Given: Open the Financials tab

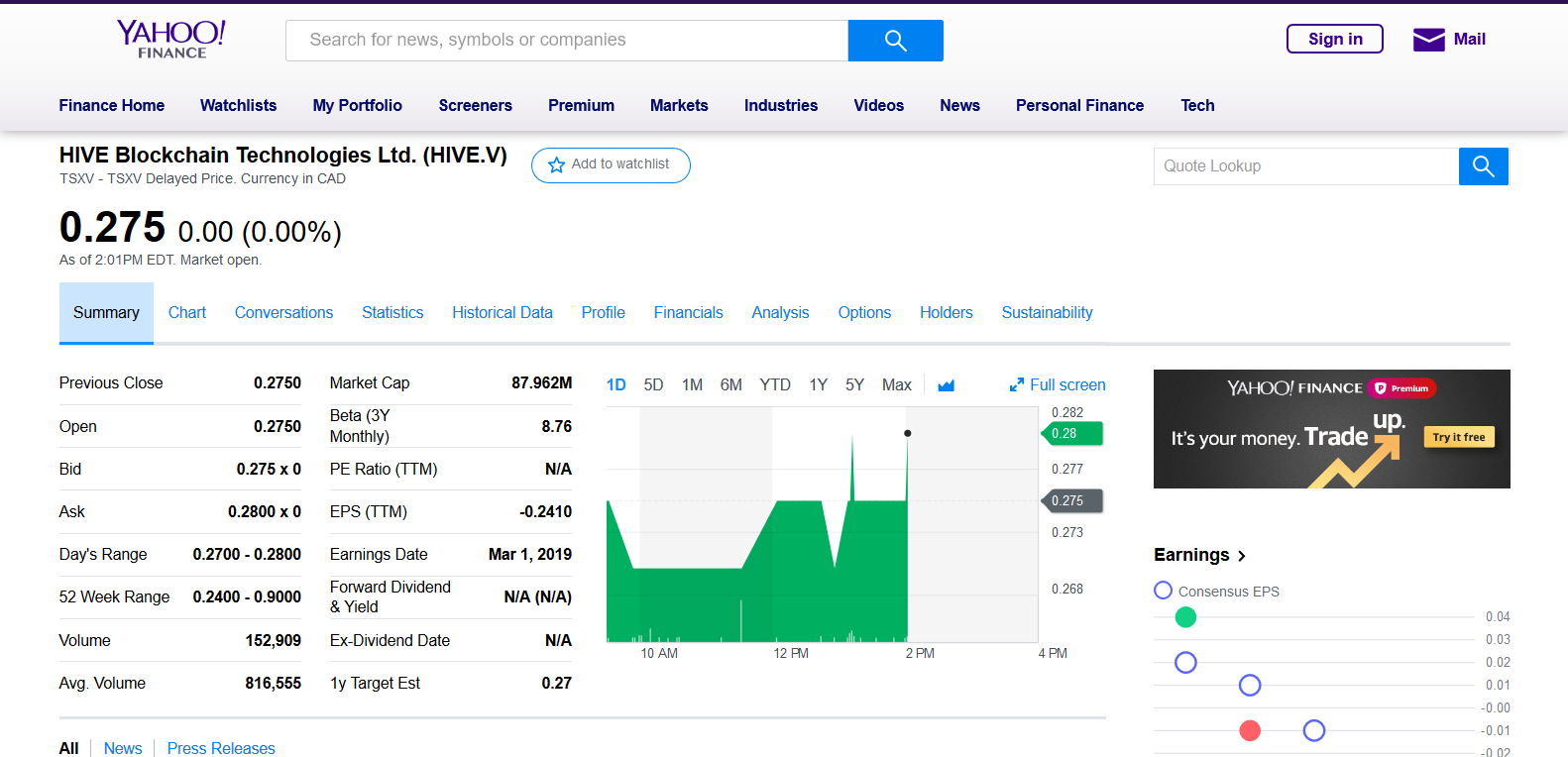Looking at the screenshot, I should [689, 313].
